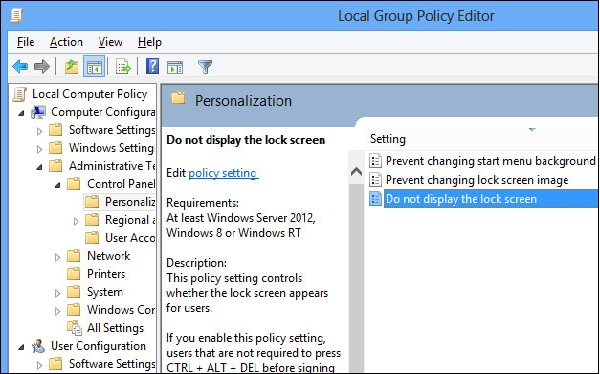Select the Printers tree item

tap(106, 274)
